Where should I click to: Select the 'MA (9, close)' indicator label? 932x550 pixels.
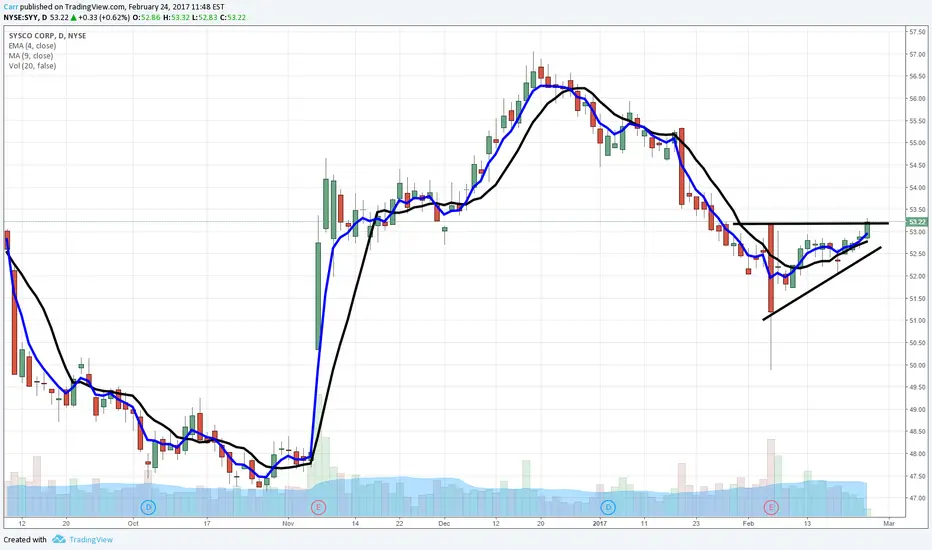coord(31,56)
